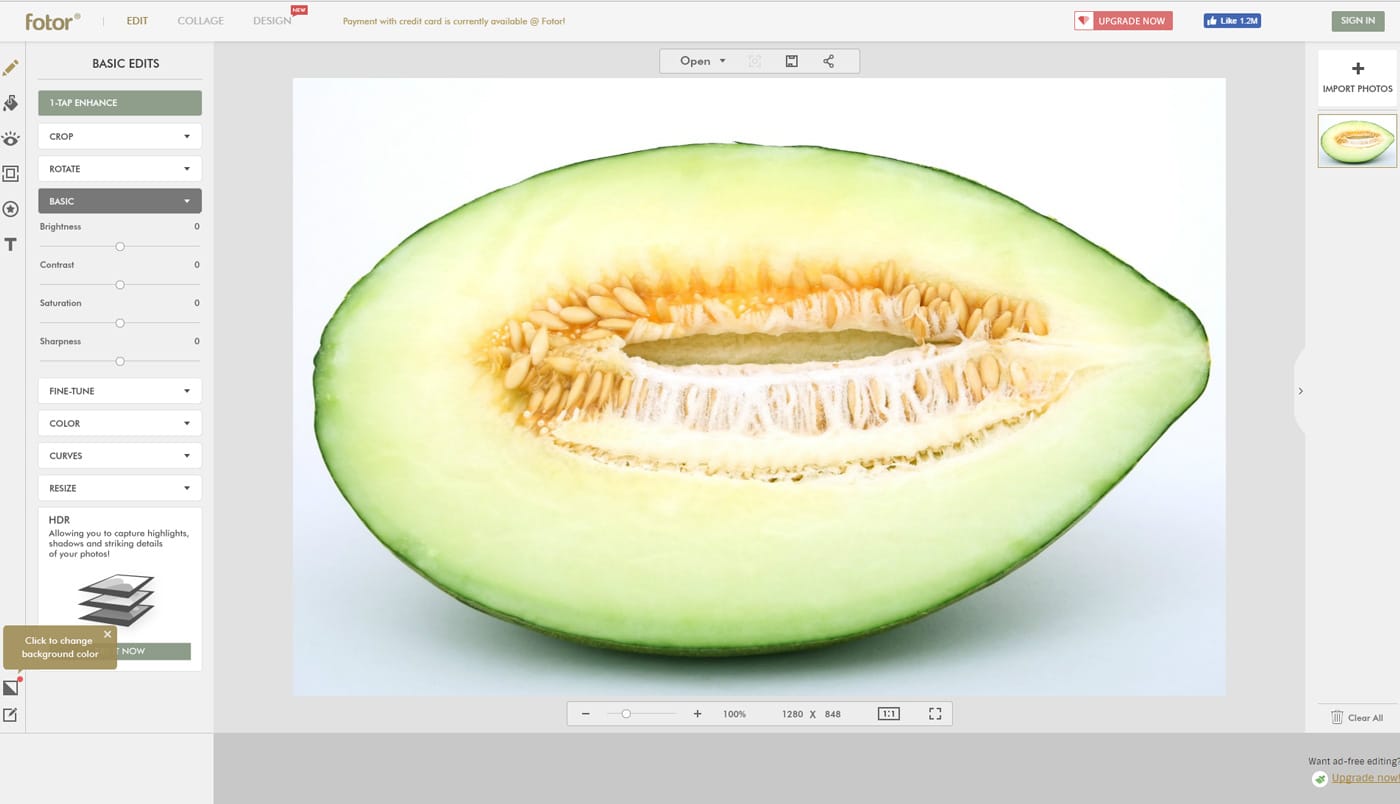Switch to the Collage tab

(200, 21)
